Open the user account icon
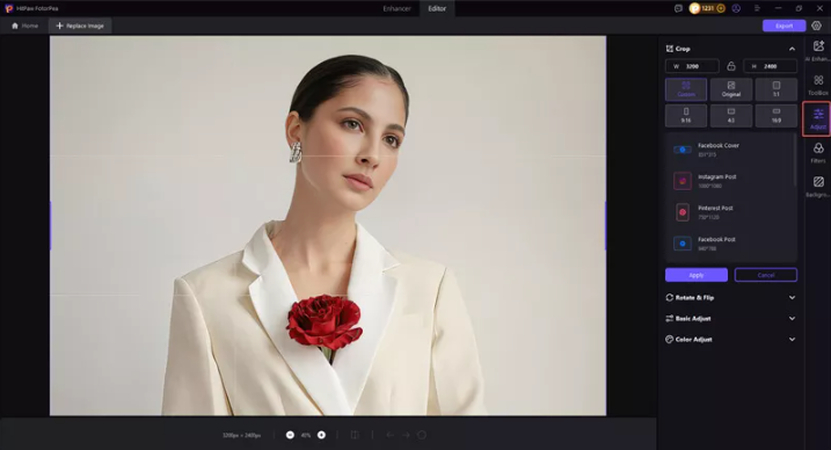831x450 pixels. pyautogui.click(x=736, y=8)
